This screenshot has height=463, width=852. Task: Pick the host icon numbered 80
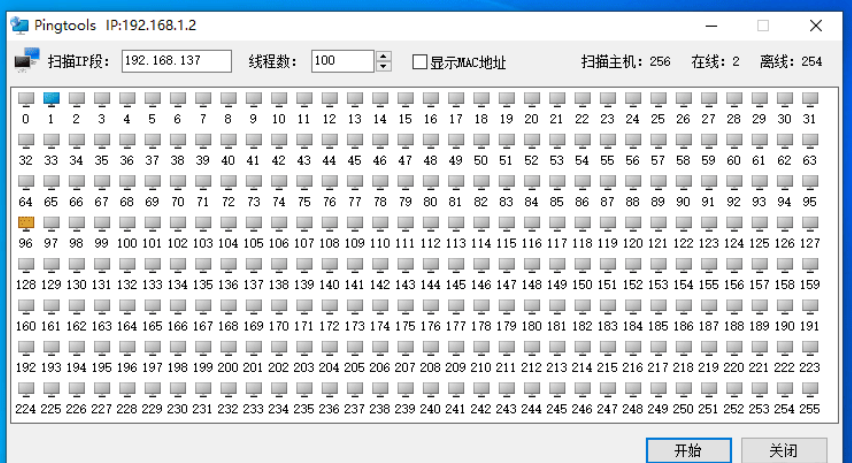click(430, 182)
